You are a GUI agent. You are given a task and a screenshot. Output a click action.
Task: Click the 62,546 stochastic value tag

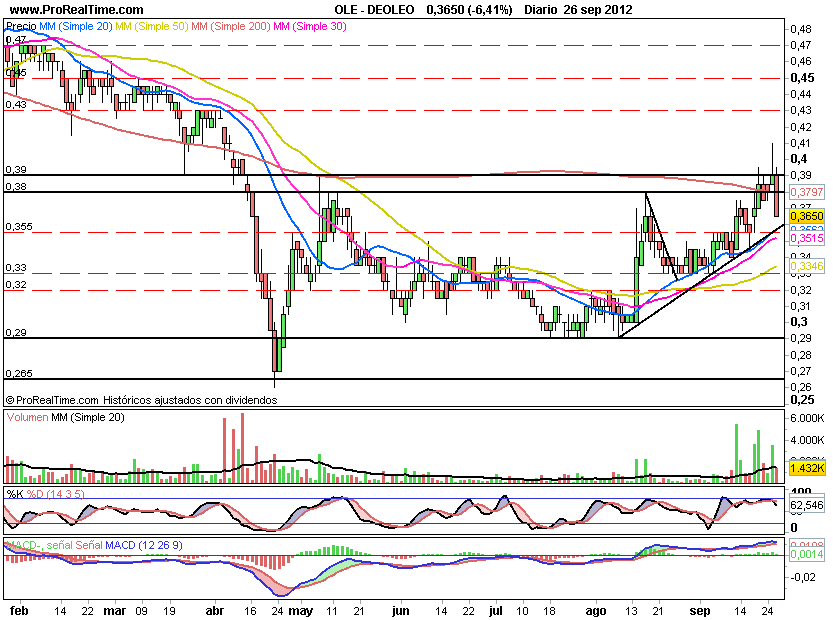pos(805,506)
